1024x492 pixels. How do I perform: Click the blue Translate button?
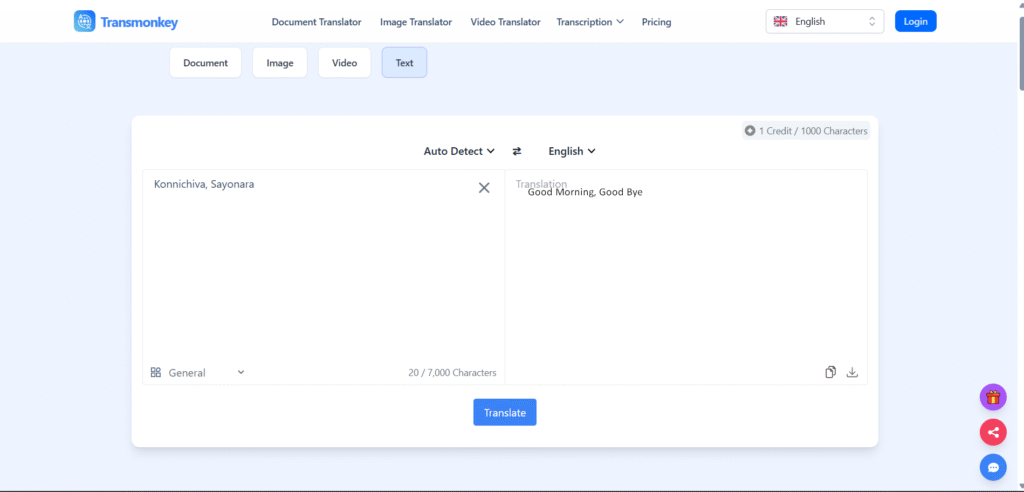505,412
